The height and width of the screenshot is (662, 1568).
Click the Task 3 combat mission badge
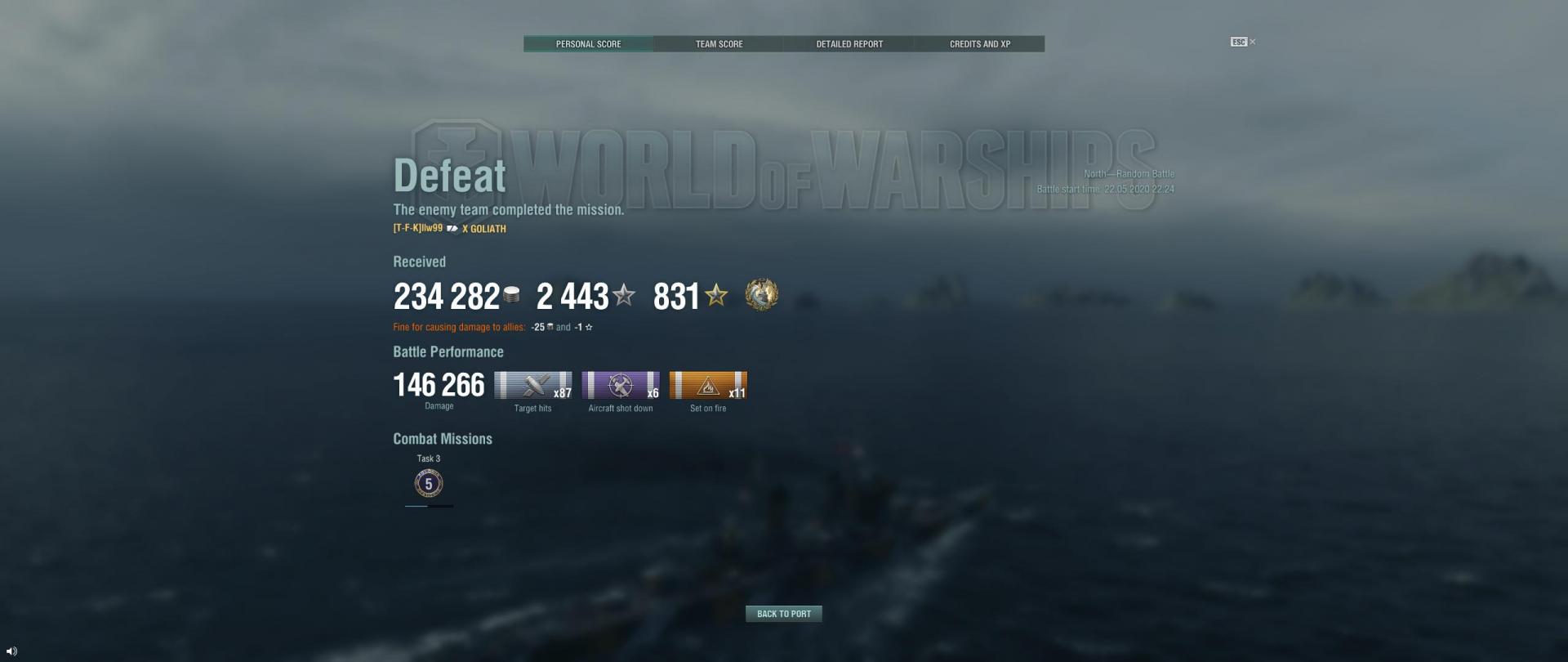click(429, 484)
